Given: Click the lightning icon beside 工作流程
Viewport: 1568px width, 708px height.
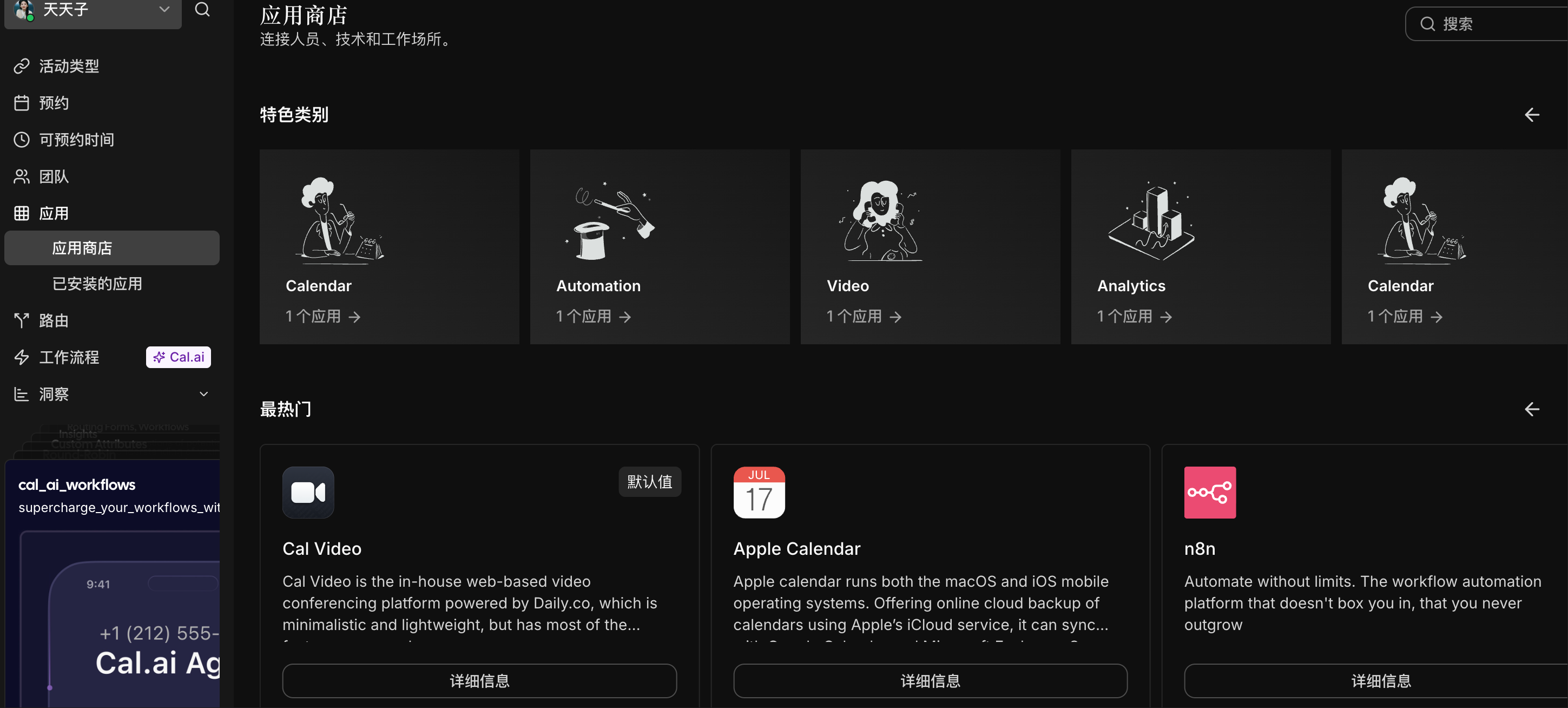Looking at the screenshot, I should click(22, 357).
